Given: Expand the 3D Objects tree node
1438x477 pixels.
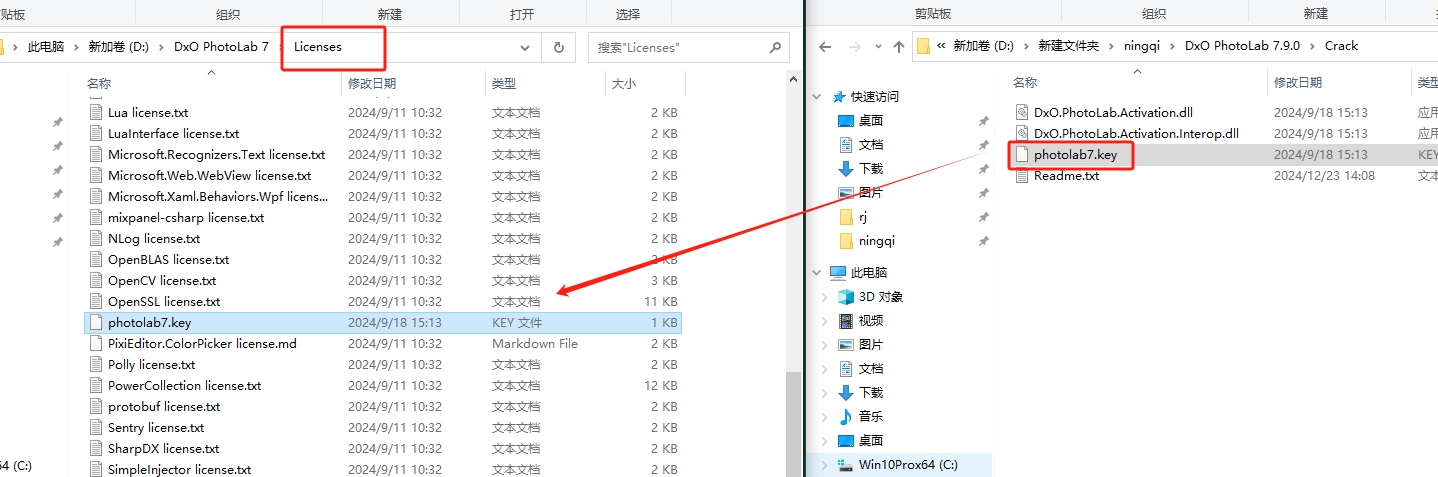Looking at the screenshot, I should point(824,296).
